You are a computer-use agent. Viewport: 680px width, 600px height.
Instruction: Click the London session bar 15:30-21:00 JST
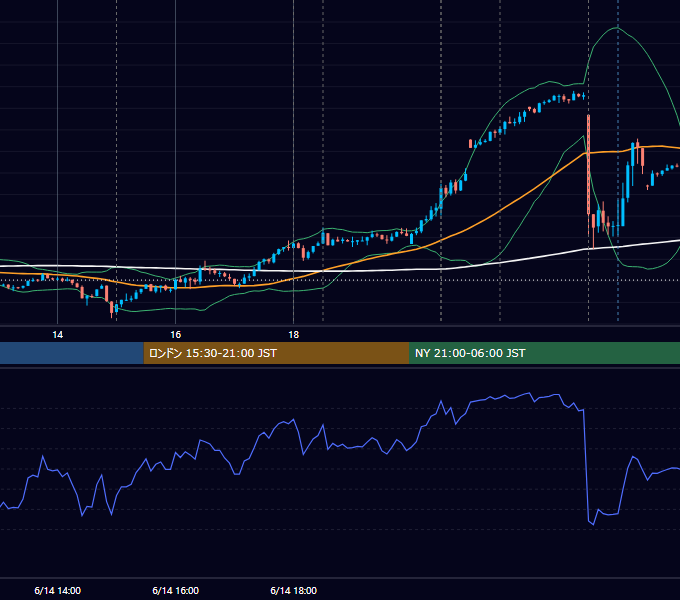pyautogui.click(x=276, y=353)
